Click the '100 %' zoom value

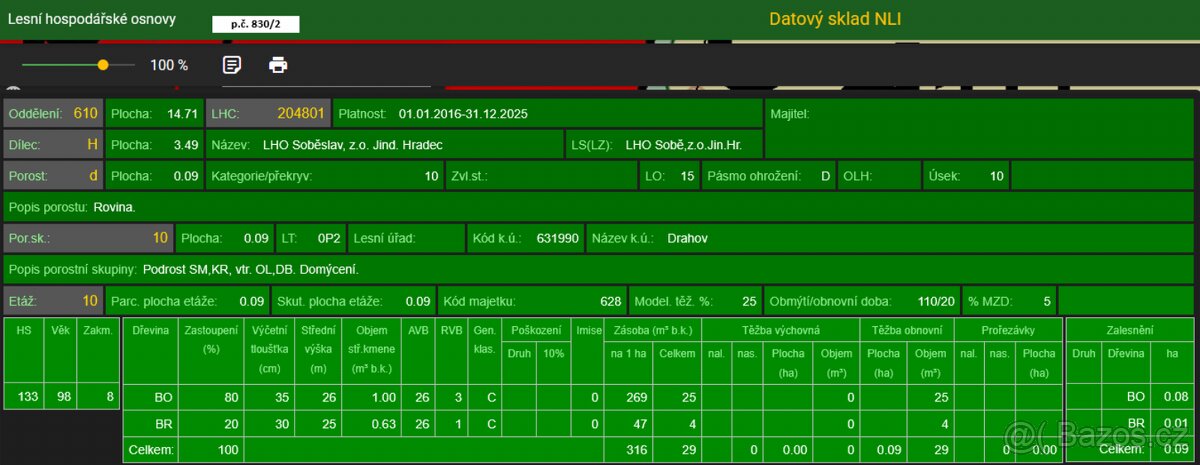(x=169, y=65)
